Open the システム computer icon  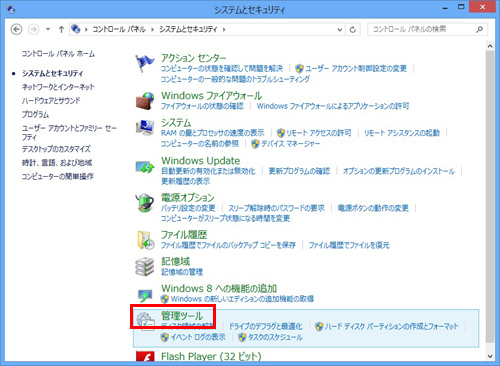pyautogui.click(x=145, y=128)
